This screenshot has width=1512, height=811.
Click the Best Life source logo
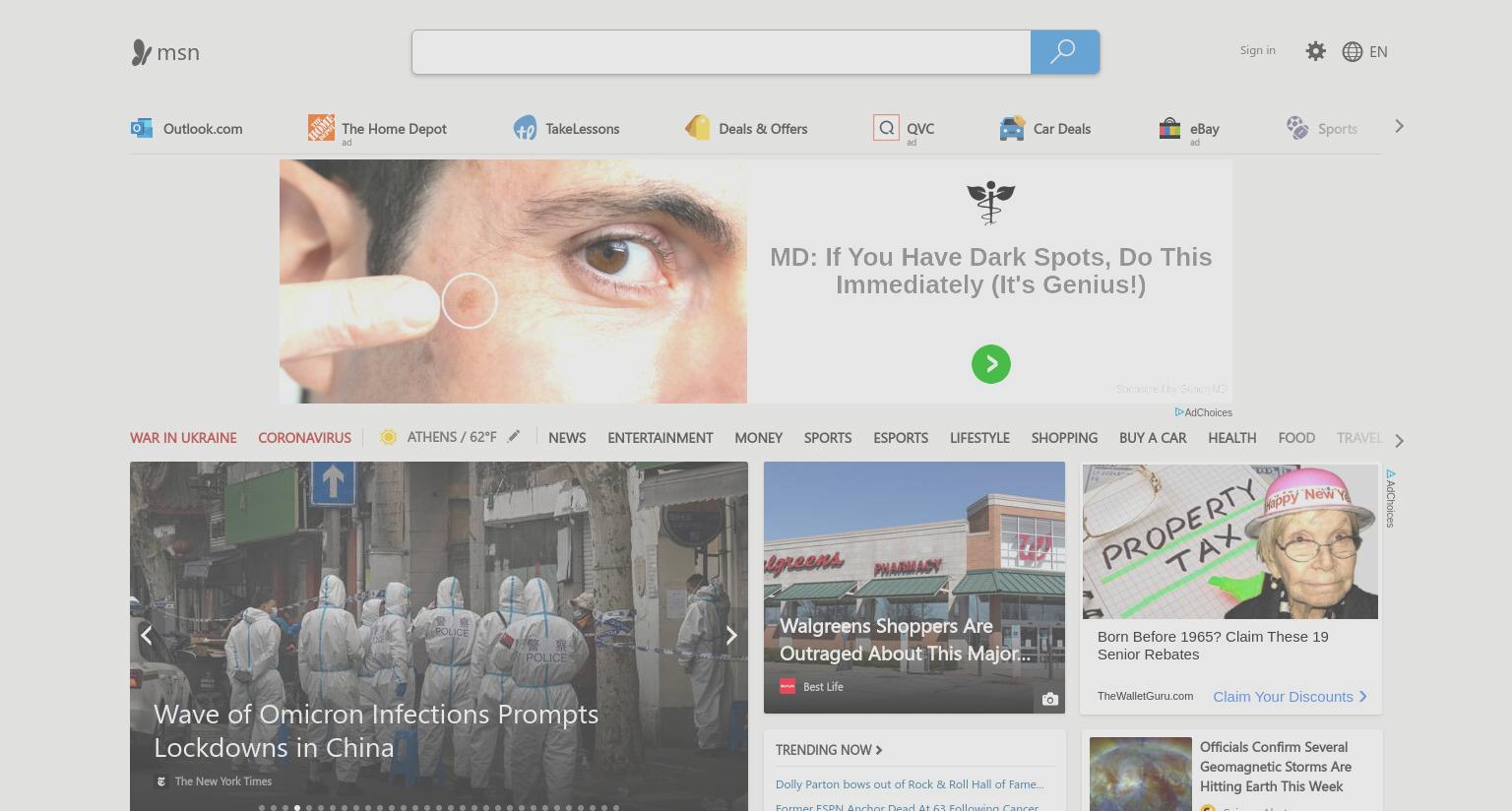point(787,687)
